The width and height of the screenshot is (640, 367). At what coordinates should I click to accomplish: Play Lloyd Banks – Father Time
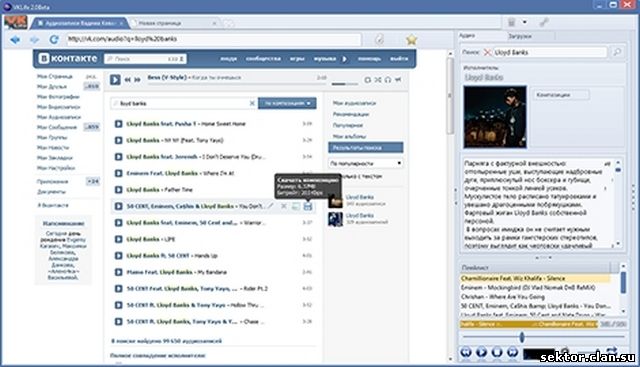click(x=118, y=190)
